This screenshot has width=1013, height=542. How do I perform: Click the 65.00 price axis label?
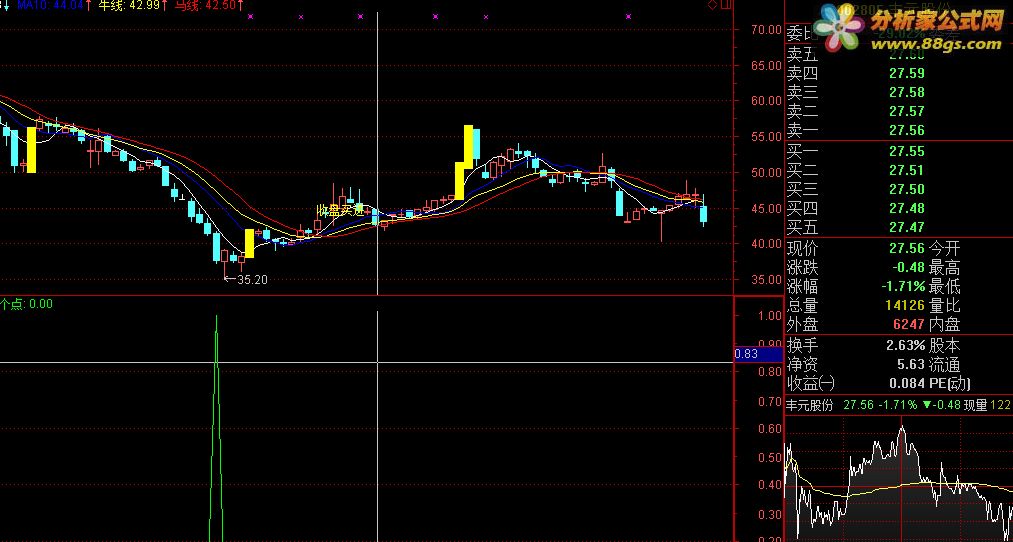point(767,65)
